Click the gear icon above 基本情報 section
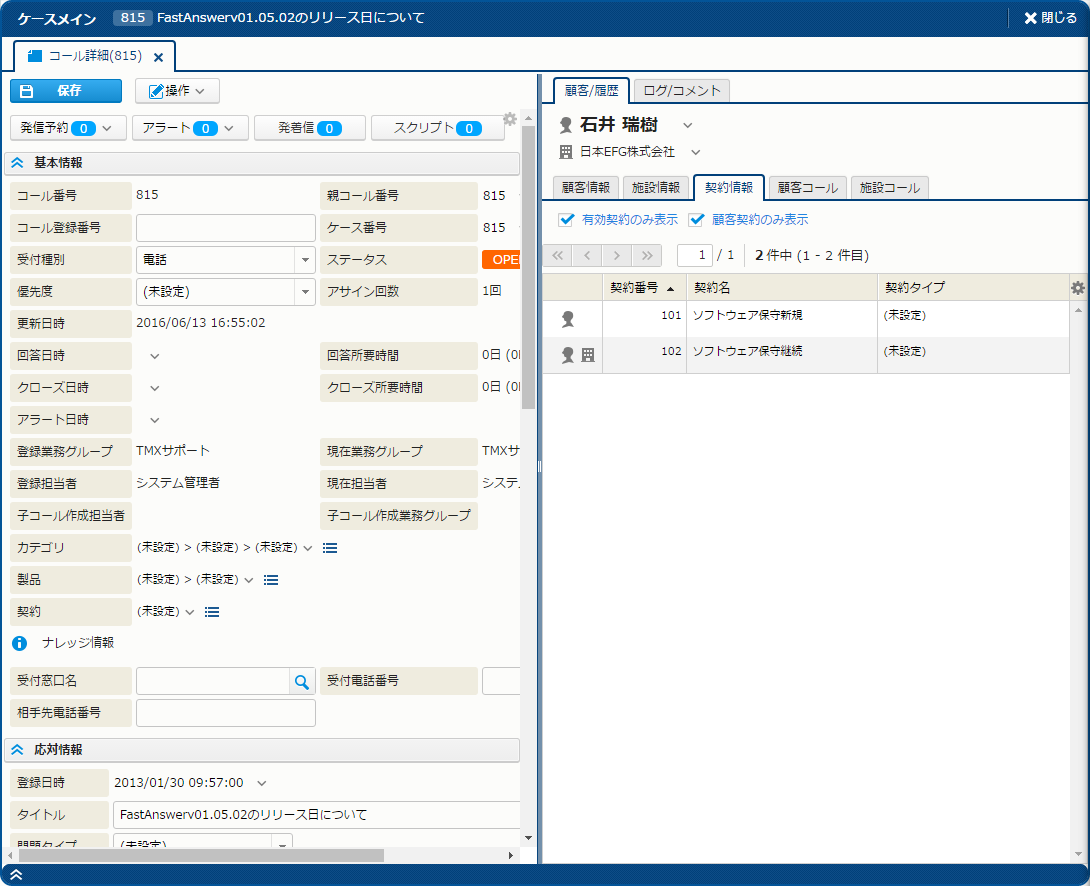Viewport: 1090px width, 886px height. tap(510, 119)
